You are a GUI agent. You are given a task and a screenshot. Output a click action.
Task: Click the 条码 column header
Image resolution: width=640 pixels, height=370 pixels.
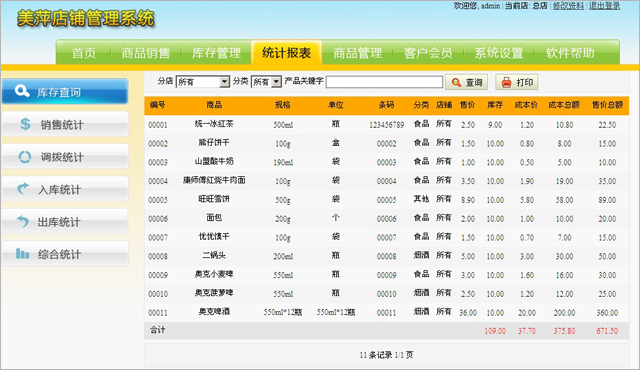(386, 105)
